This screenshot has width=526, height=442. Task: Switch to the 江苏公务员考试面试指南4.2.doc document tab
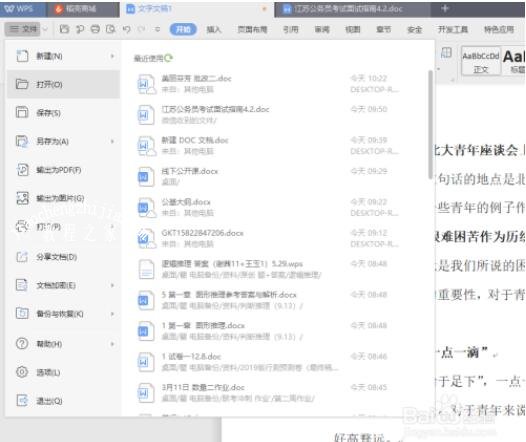(x=353, y=9)
